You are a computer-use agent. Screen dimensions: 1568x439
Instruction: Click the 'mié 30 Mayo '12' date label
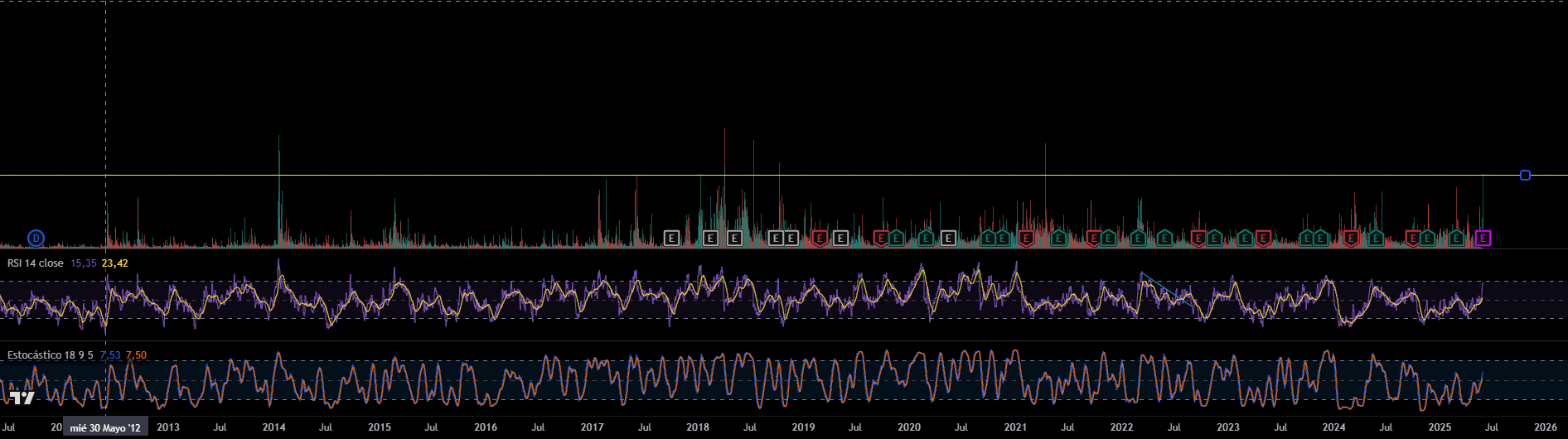pyautogui.click(x=105, y=427)
